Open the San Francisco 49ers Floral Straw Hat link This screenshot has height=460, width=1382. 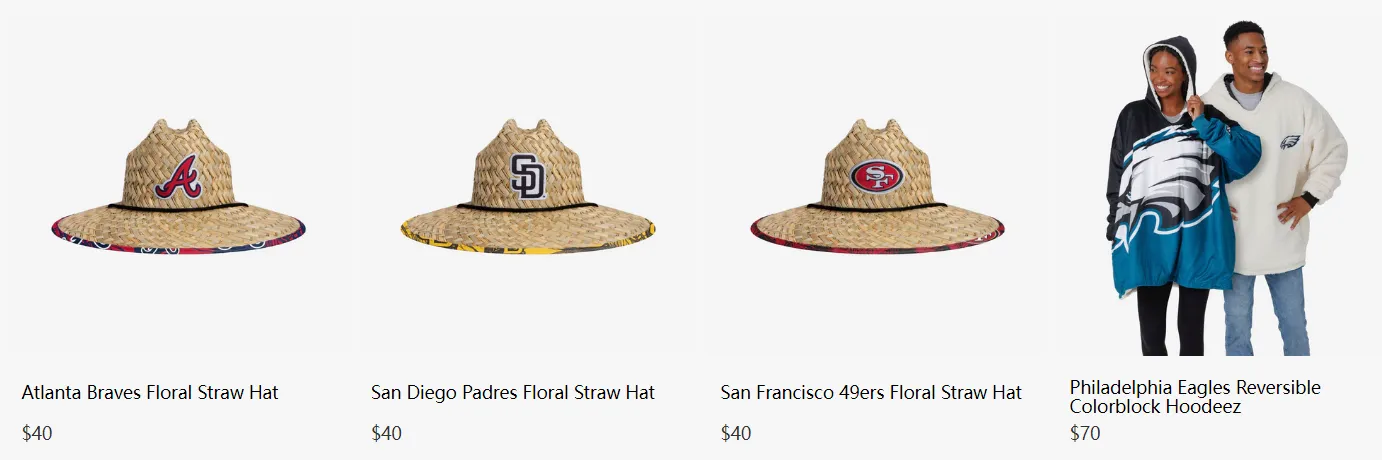pos(871,393)
